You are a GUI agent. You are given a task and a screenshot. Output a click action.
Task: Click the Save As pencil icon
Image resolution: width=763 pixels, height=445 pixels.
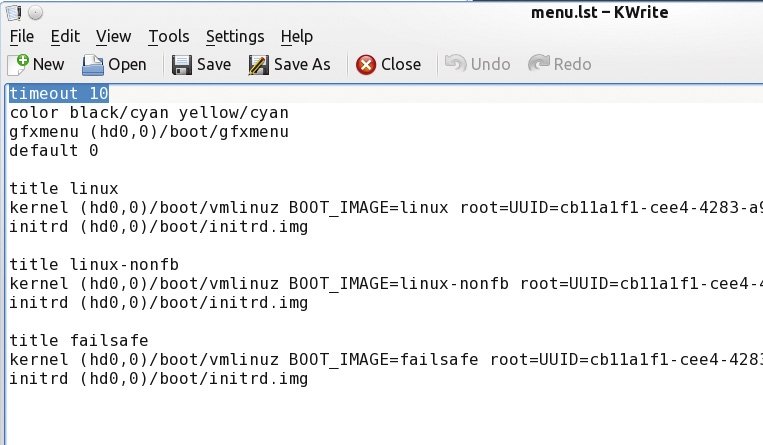click(258, 65)
